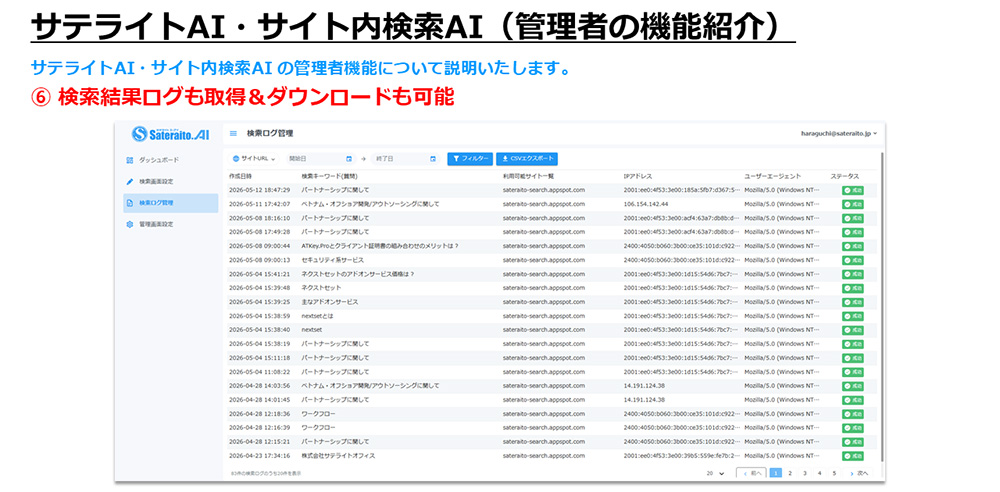Click success badge for 2026-04-28 12:18:36 row

[x=853, y=414]
